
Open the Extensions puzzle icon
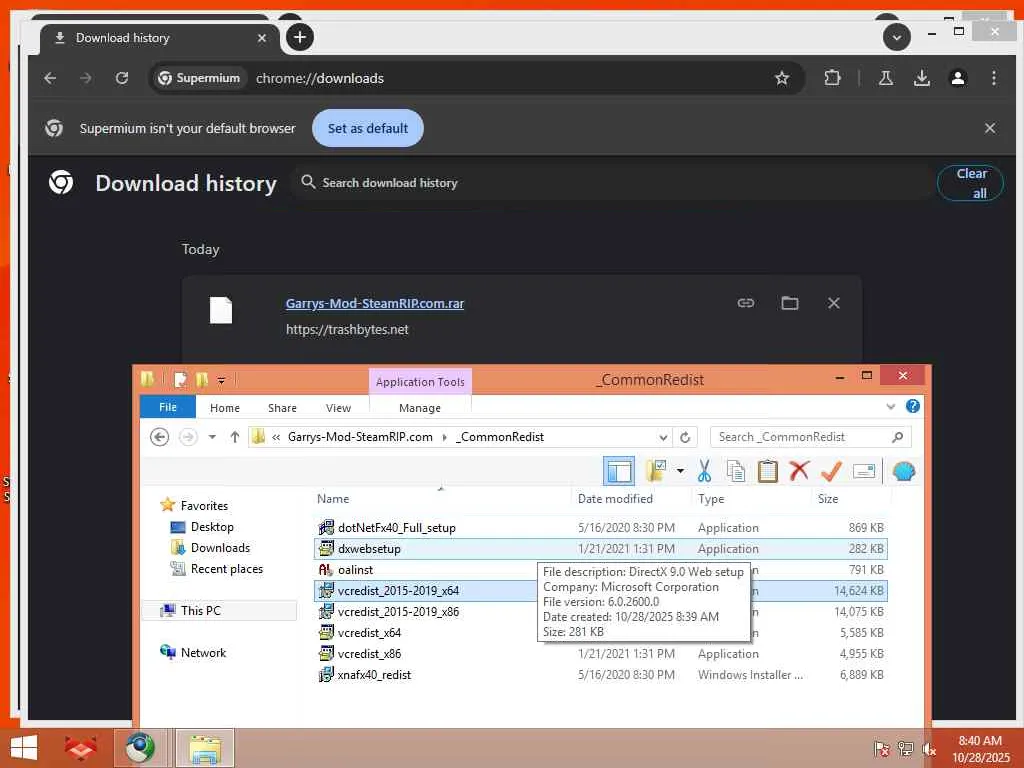(832, 78)
